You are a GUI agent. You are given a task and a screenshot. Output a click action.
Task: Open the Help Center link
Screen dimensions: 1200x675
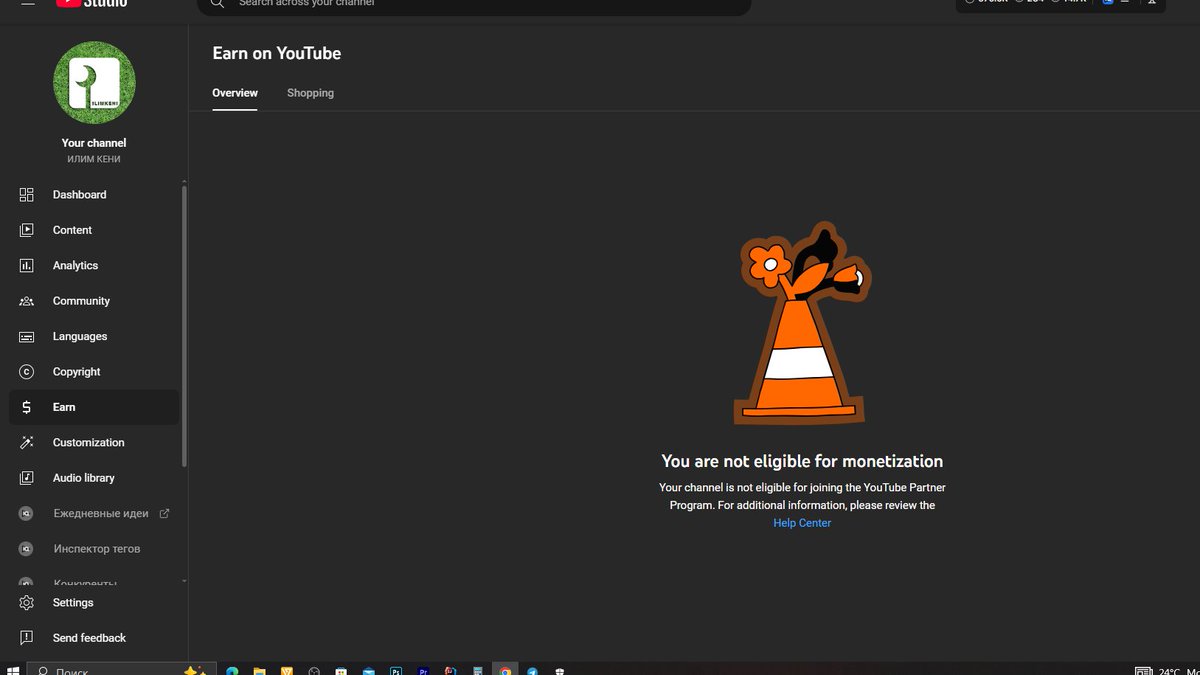(802, 523)
